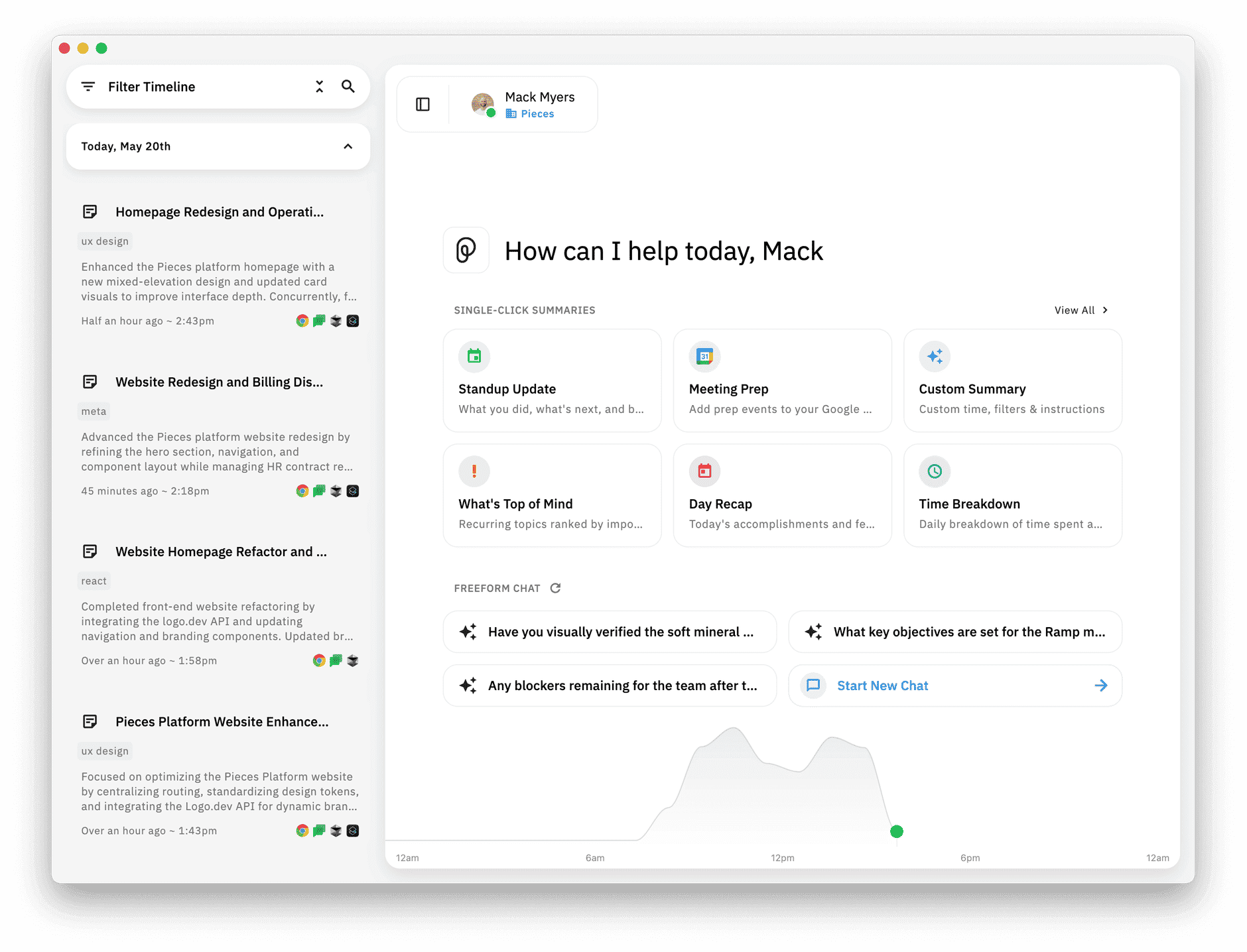The image size is (1247, 952).
Task: Open Homepage Redesign and Operati... timeline entry
Action: pyautogui.click(x=220, y=212)
